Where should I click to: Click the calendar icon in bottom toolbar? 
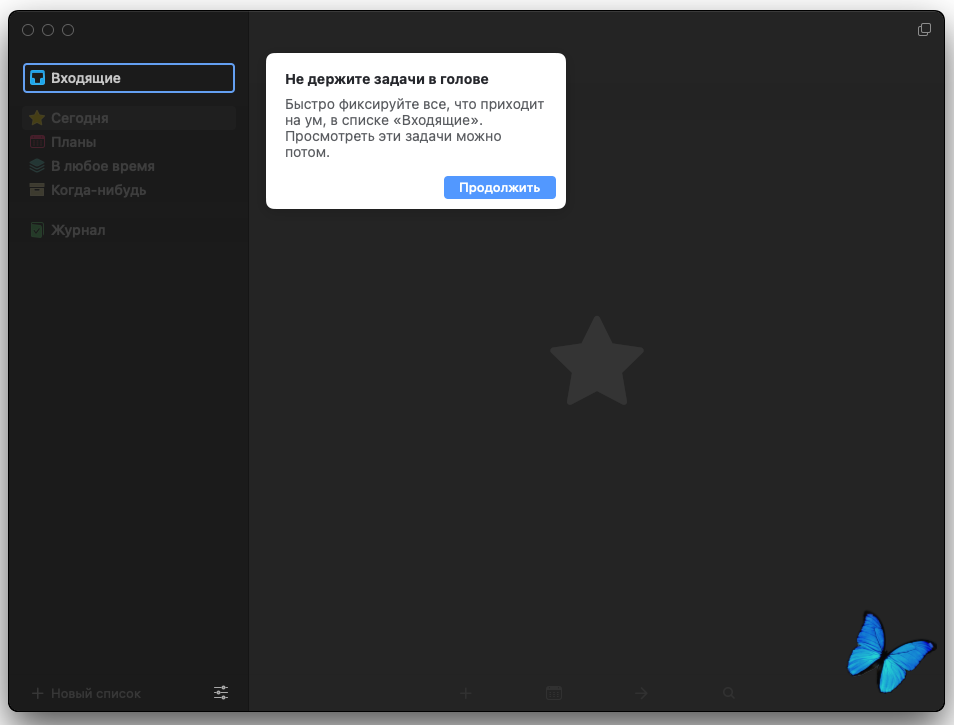[554, 693]
